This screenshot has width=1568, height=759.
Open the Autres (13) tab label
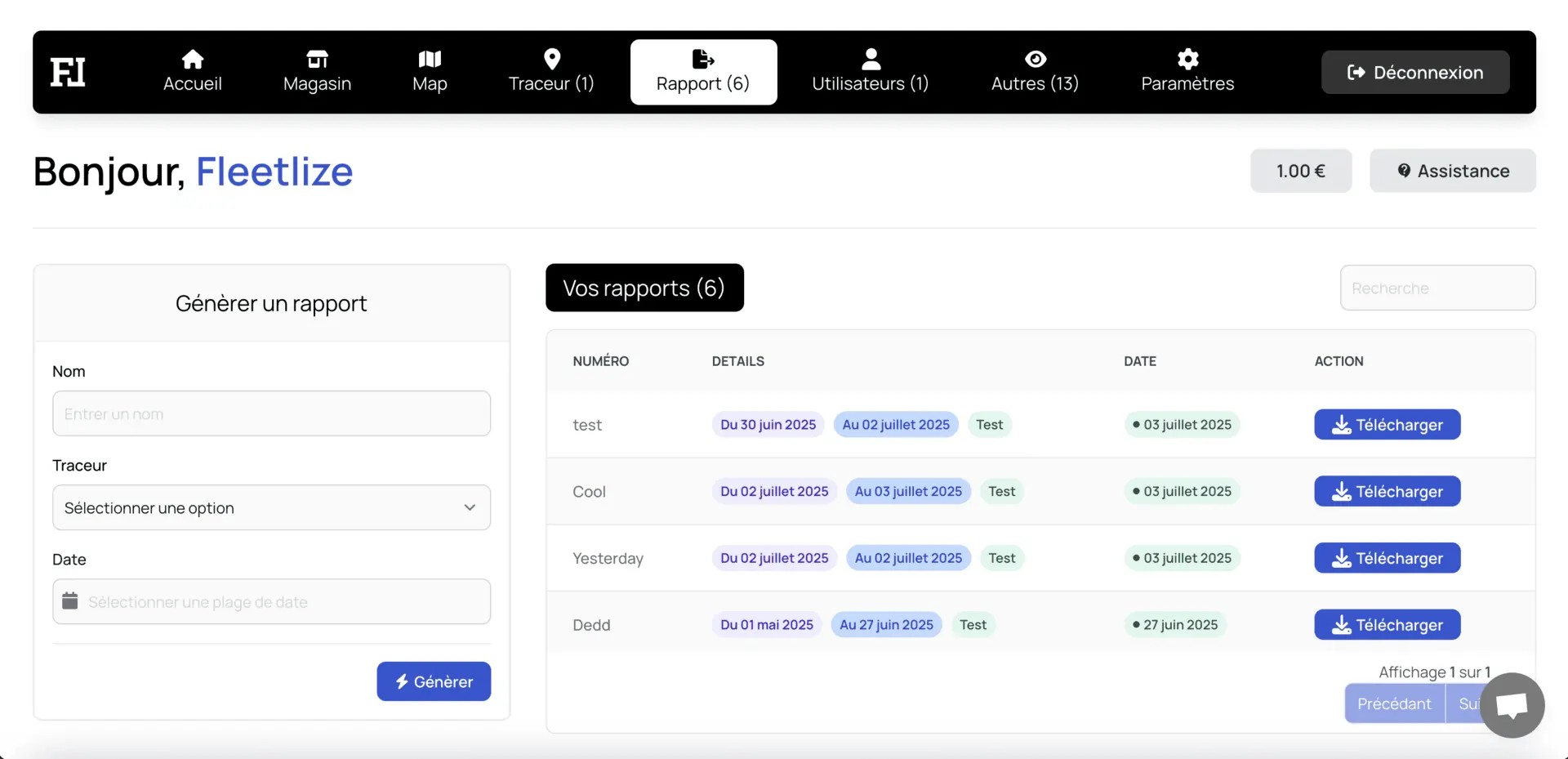click(1035, 83)
